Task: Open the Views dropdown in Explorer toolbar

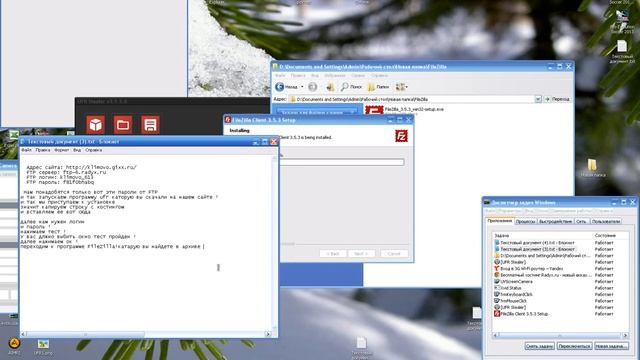Action: pyautogui.click(x=402, y=87)
